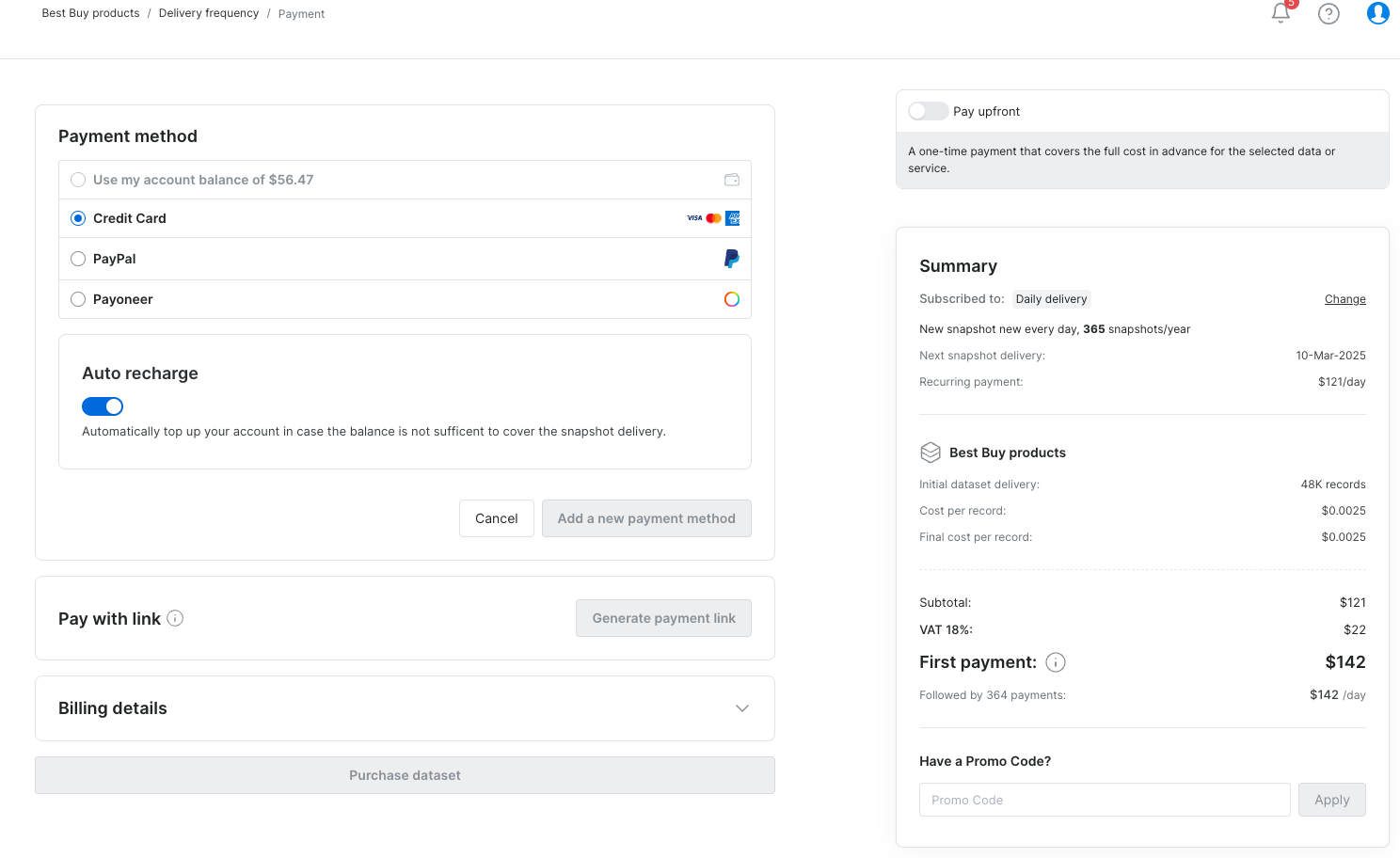Click the PayPal logo icon

coord(732,259)
